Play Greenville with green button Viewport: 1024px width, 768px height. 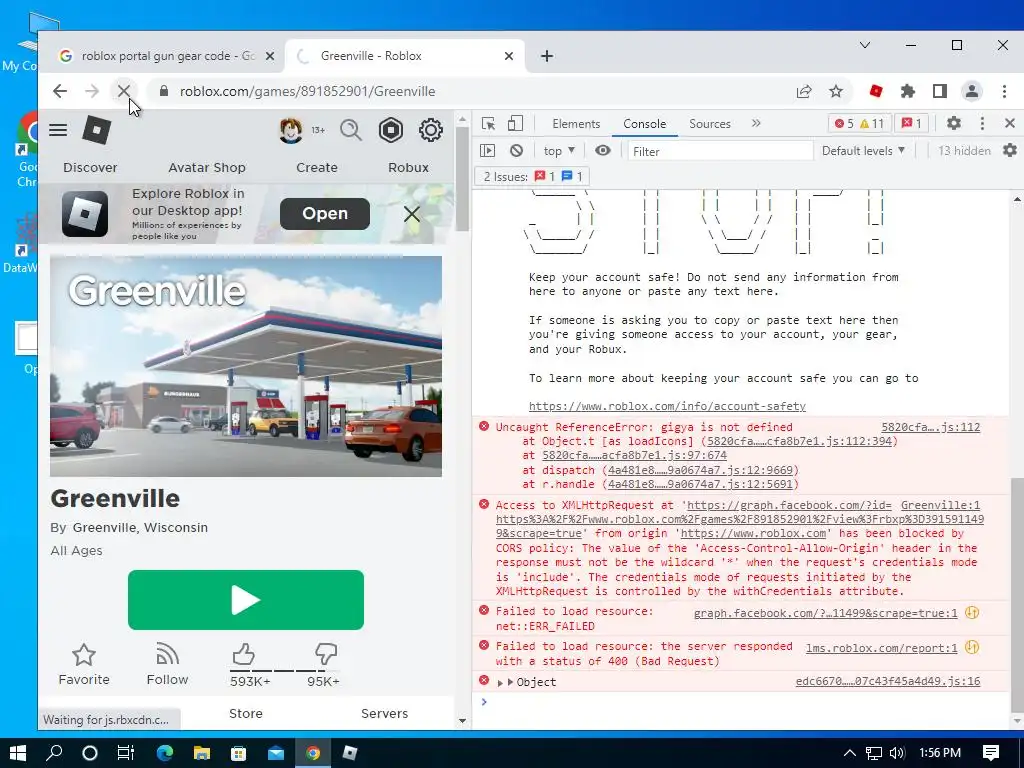pos(246,600)
